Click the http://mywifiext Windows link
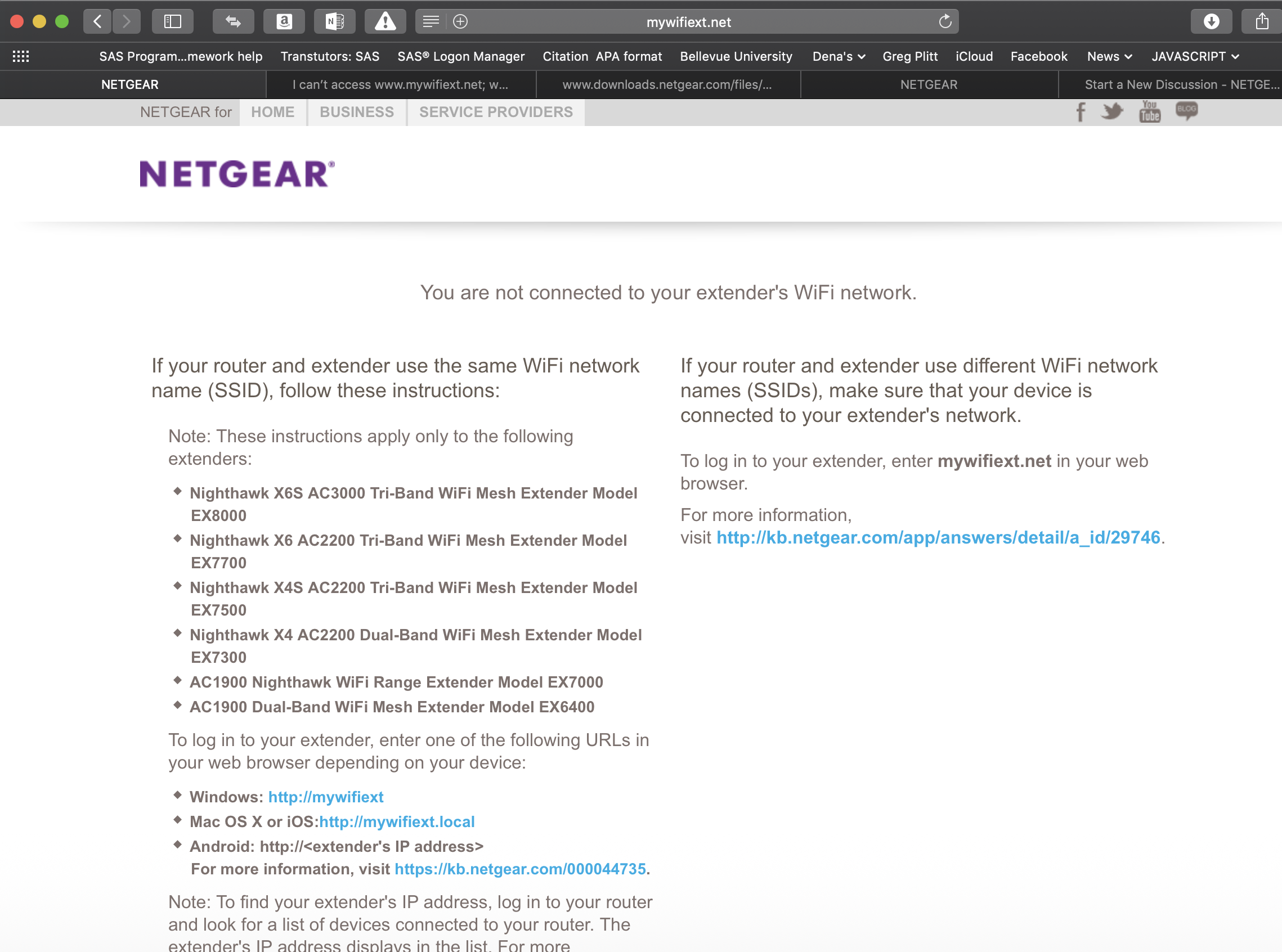Viewport: 1282px width, 952px height. 326,797
